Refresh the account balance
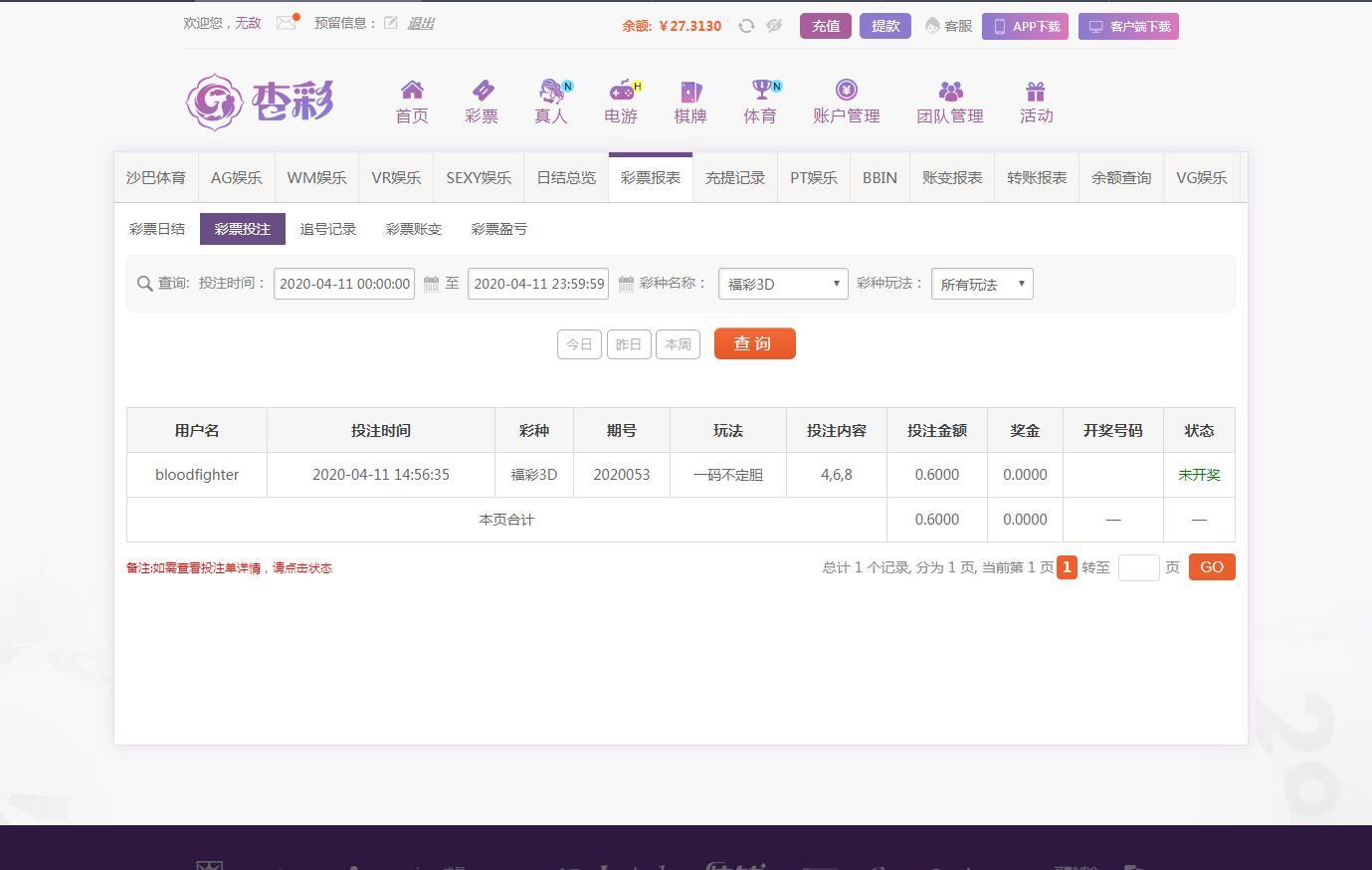This screenshot has width=1372, height=870. (746, 26)
